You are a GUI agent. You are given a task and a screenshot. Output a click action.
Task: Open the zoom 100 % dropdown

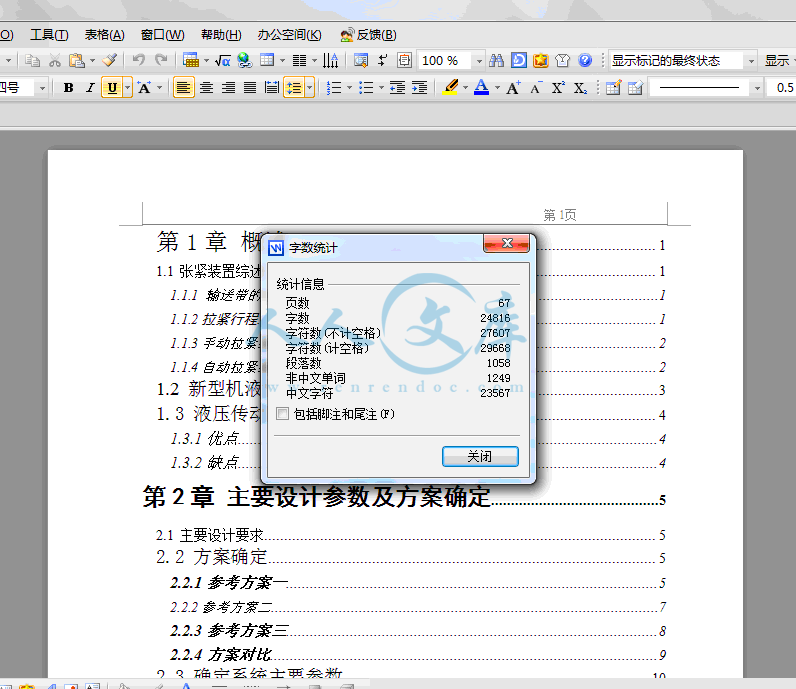(479, 61)
